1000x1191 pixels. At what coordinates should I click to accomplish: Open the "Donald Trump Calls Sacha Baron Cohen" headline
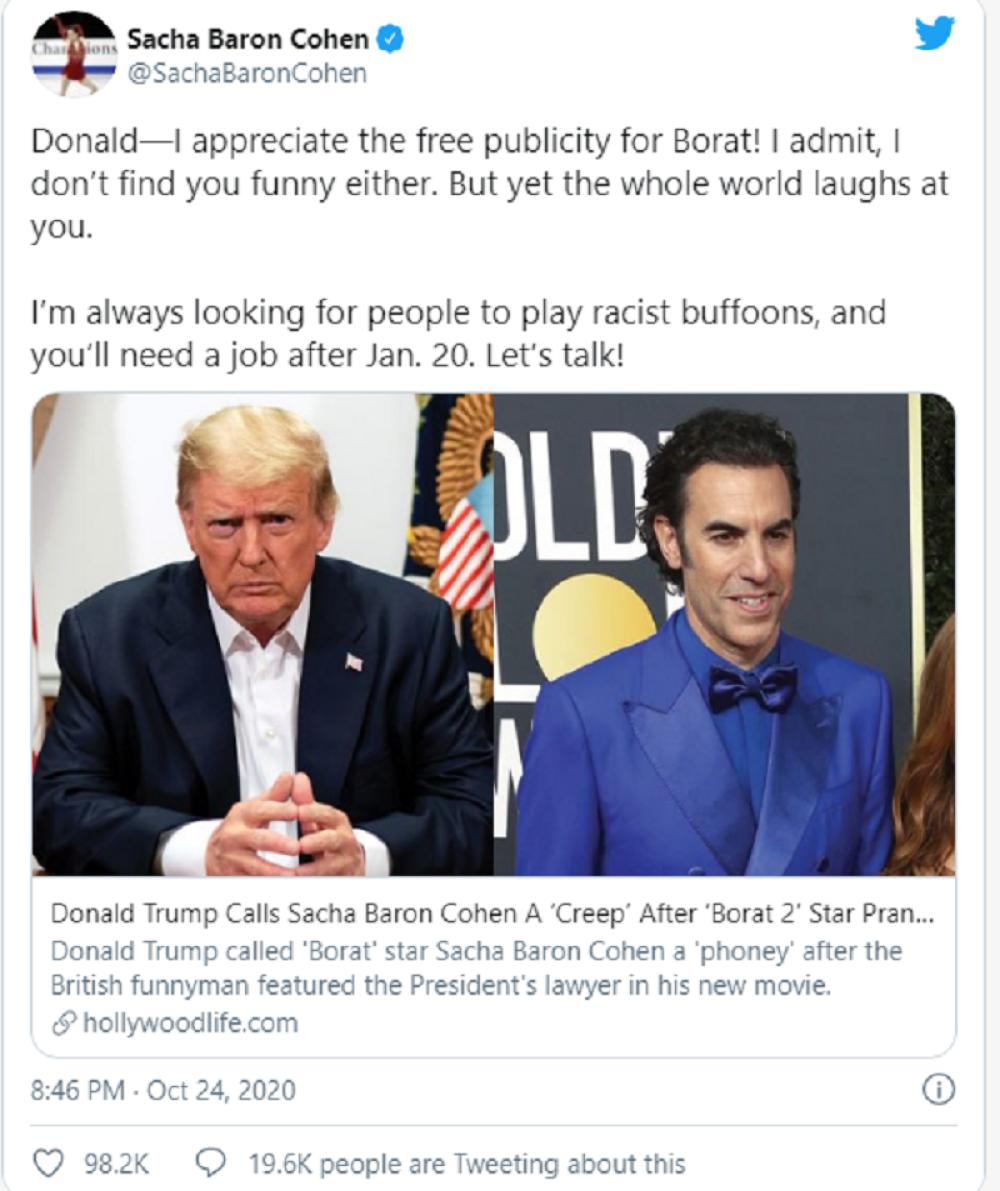coord(490,916)
